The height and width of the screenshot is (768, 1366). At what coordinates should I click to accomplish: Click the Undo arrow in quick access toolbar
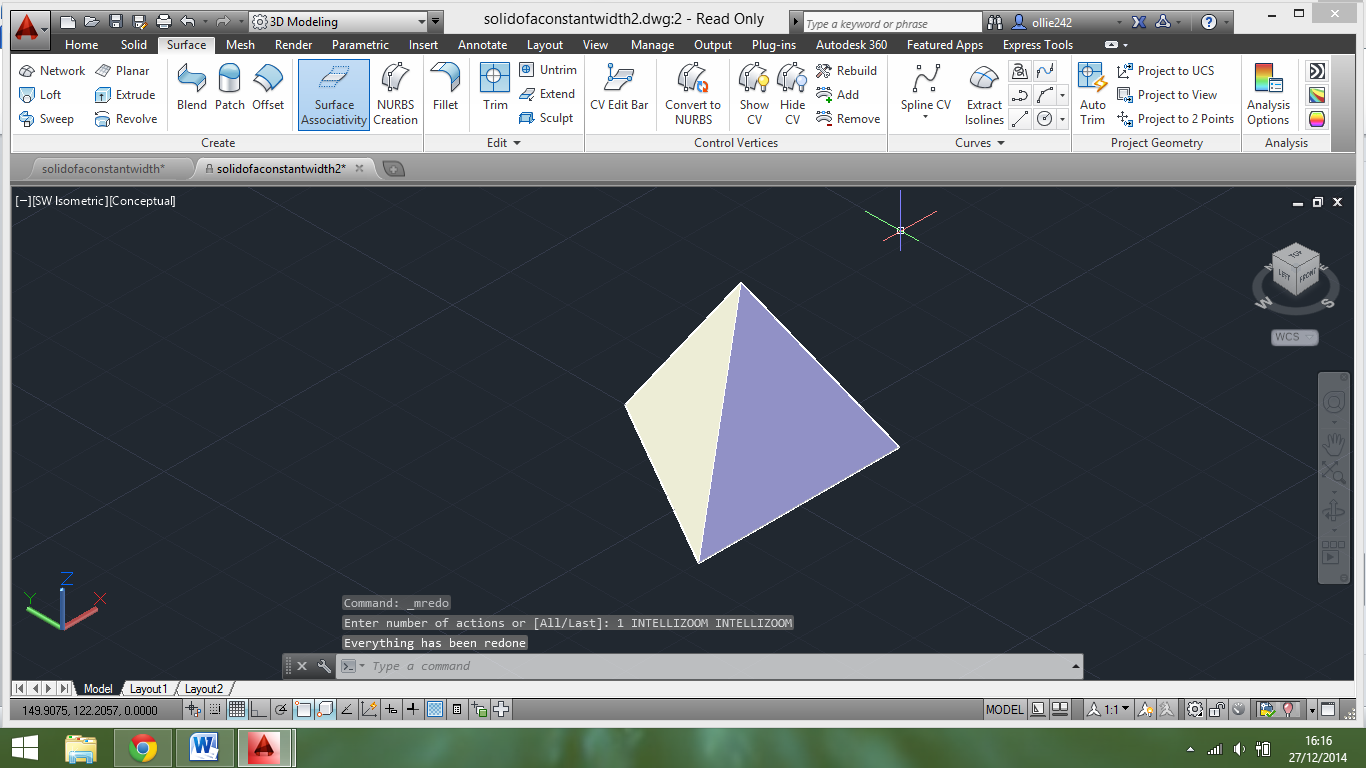click(x=187, y=21)
